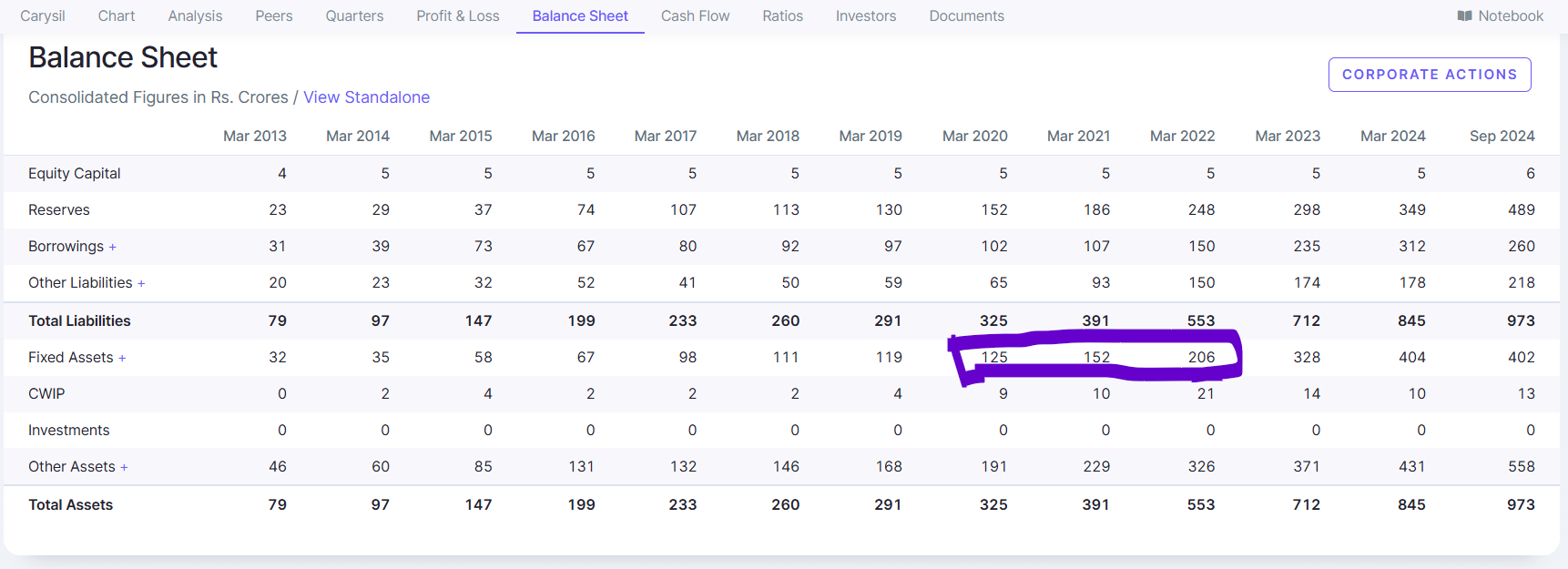Image resolution: width=1568 pixels, height=569 pixels.
Task: Select the Mar 2016 column header
Action: click(564, 136)
